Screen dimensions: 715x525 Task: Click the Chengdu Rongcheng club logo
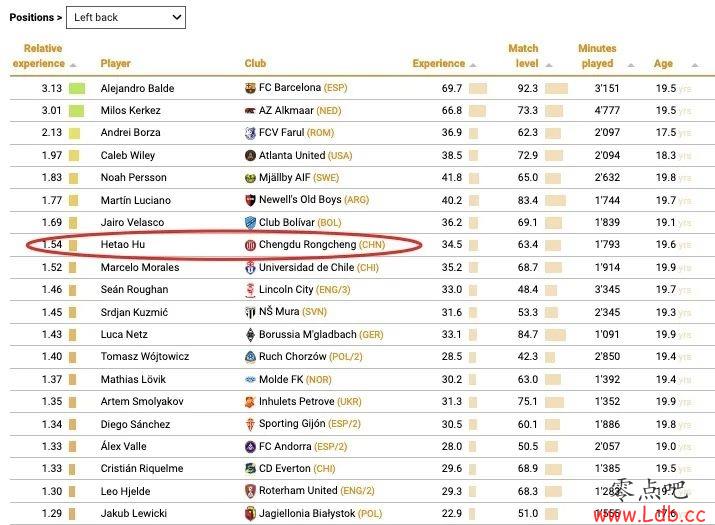[x=250, y=245]
